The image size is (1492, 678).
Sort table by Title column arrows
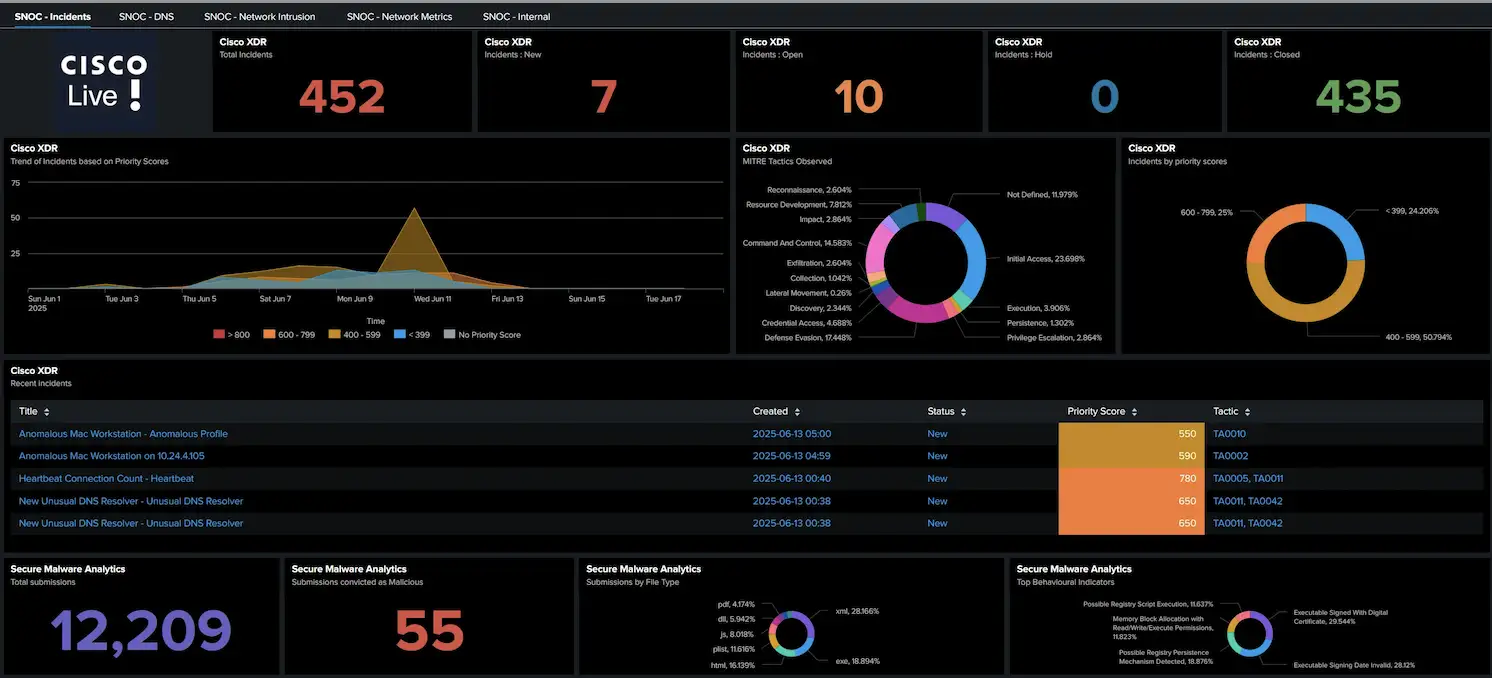pyautogui.click(x=47, y=412)
